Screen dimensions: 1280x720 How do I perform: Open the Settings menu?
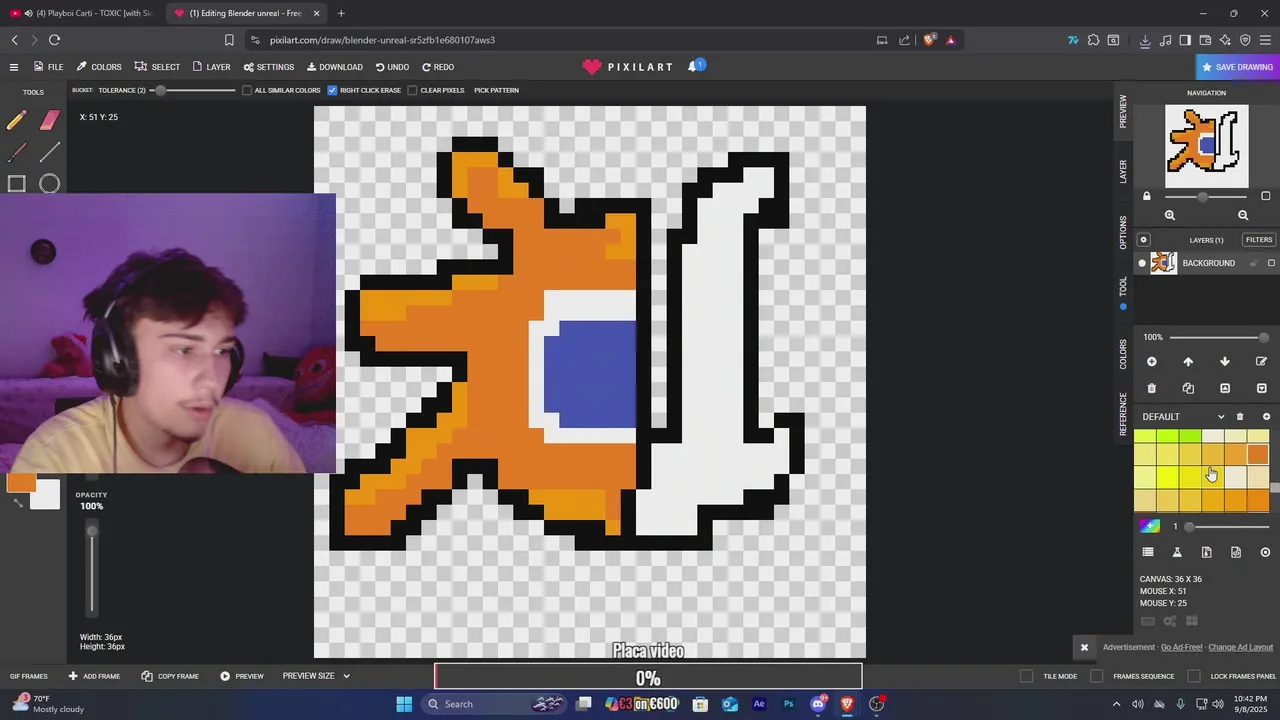pyautogui.click(x=269, y=67)
